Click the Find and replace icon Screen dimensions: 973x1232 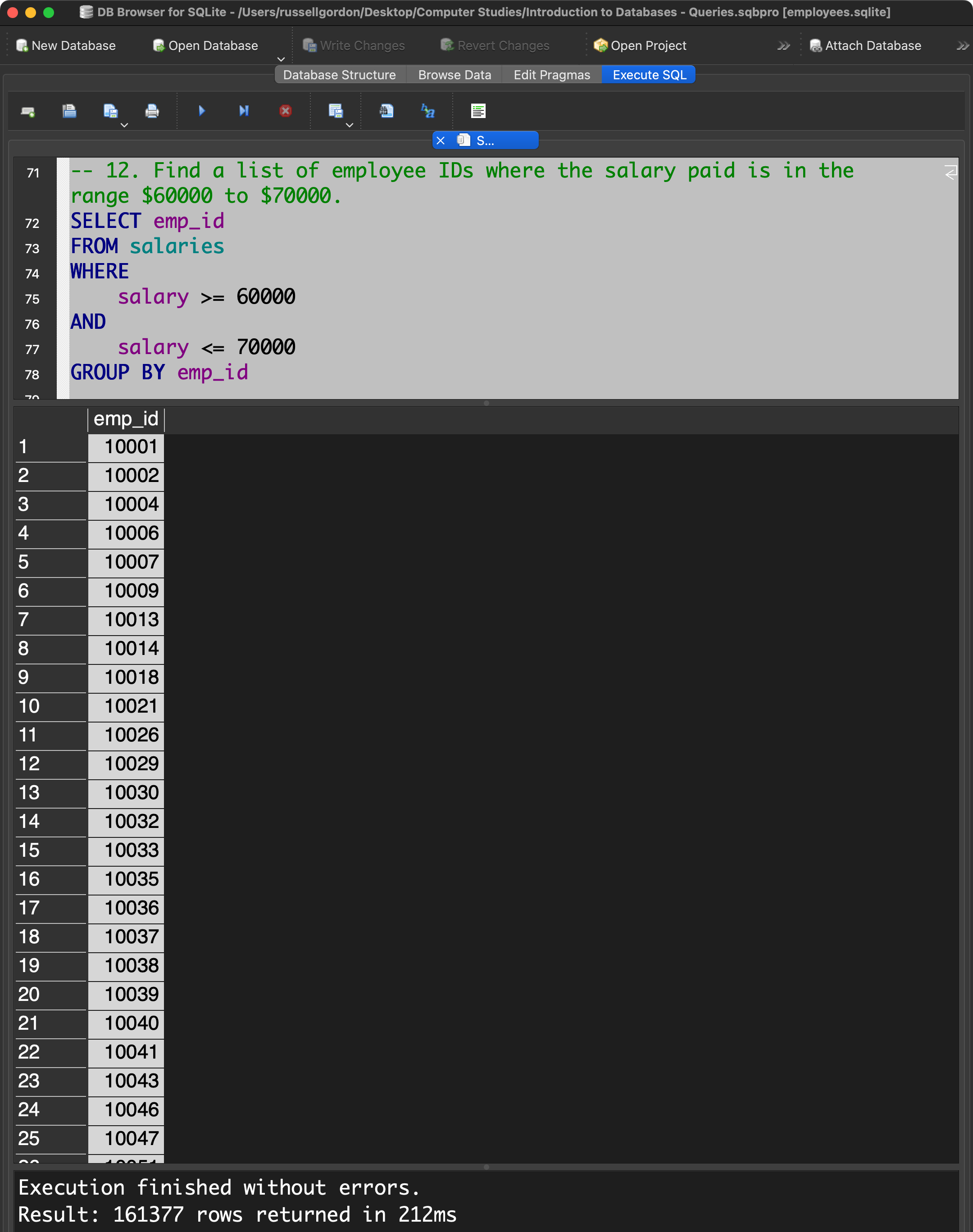pyautogui.click(x=428, y=111)
